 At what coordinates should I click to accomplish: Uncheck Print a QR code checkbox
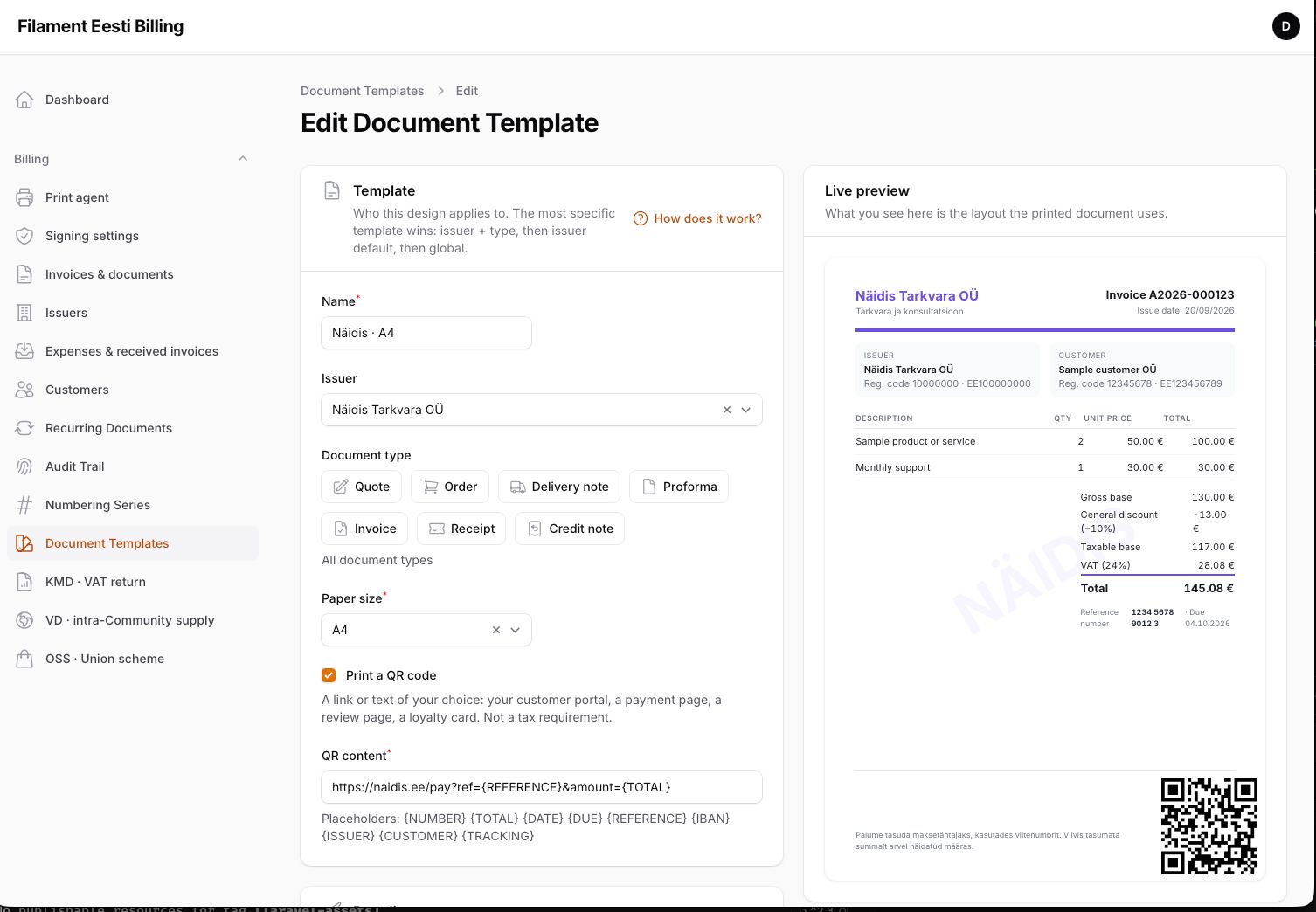point(329,675)
